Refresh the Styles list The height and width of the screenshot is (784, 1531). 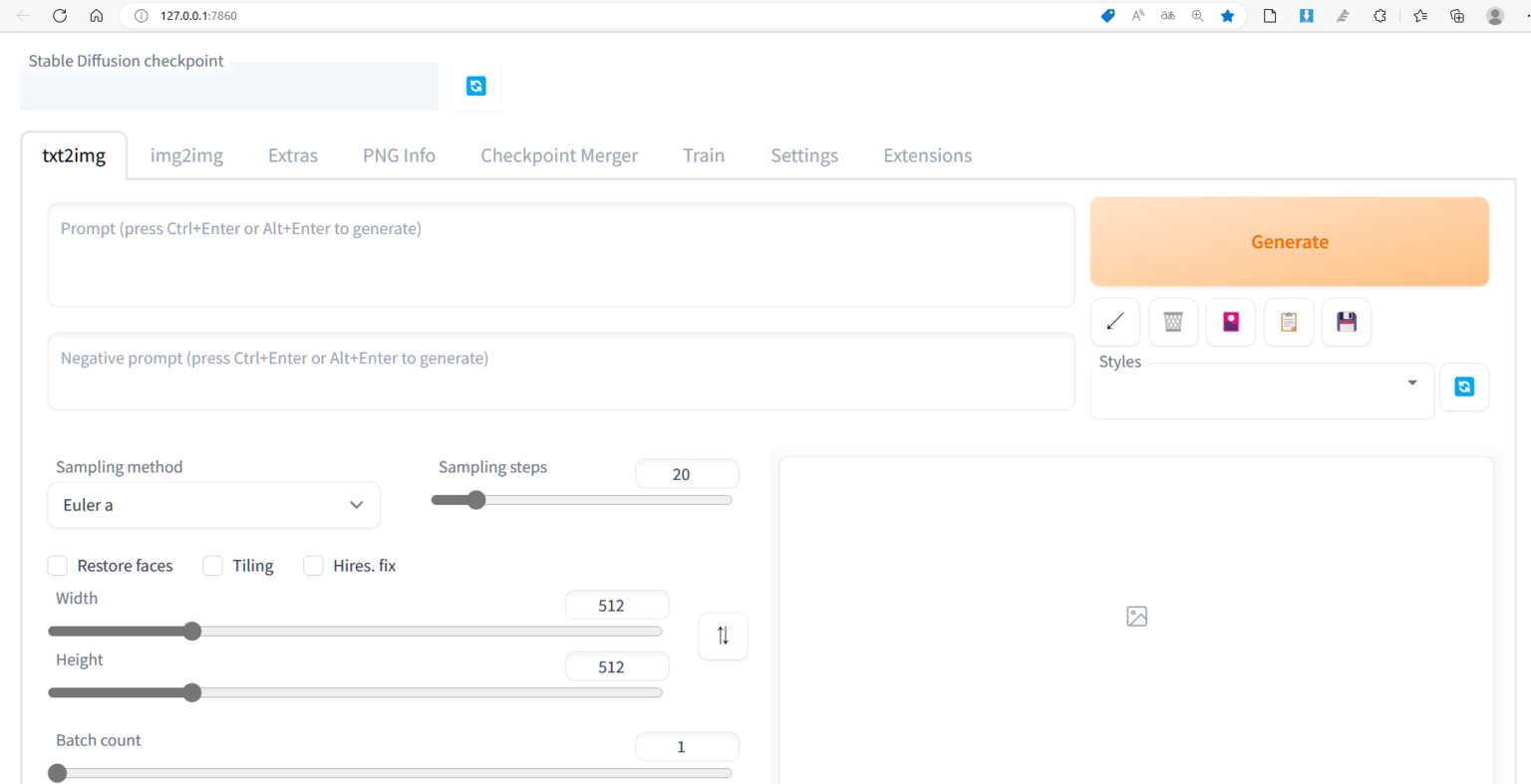coord(1464,387)
